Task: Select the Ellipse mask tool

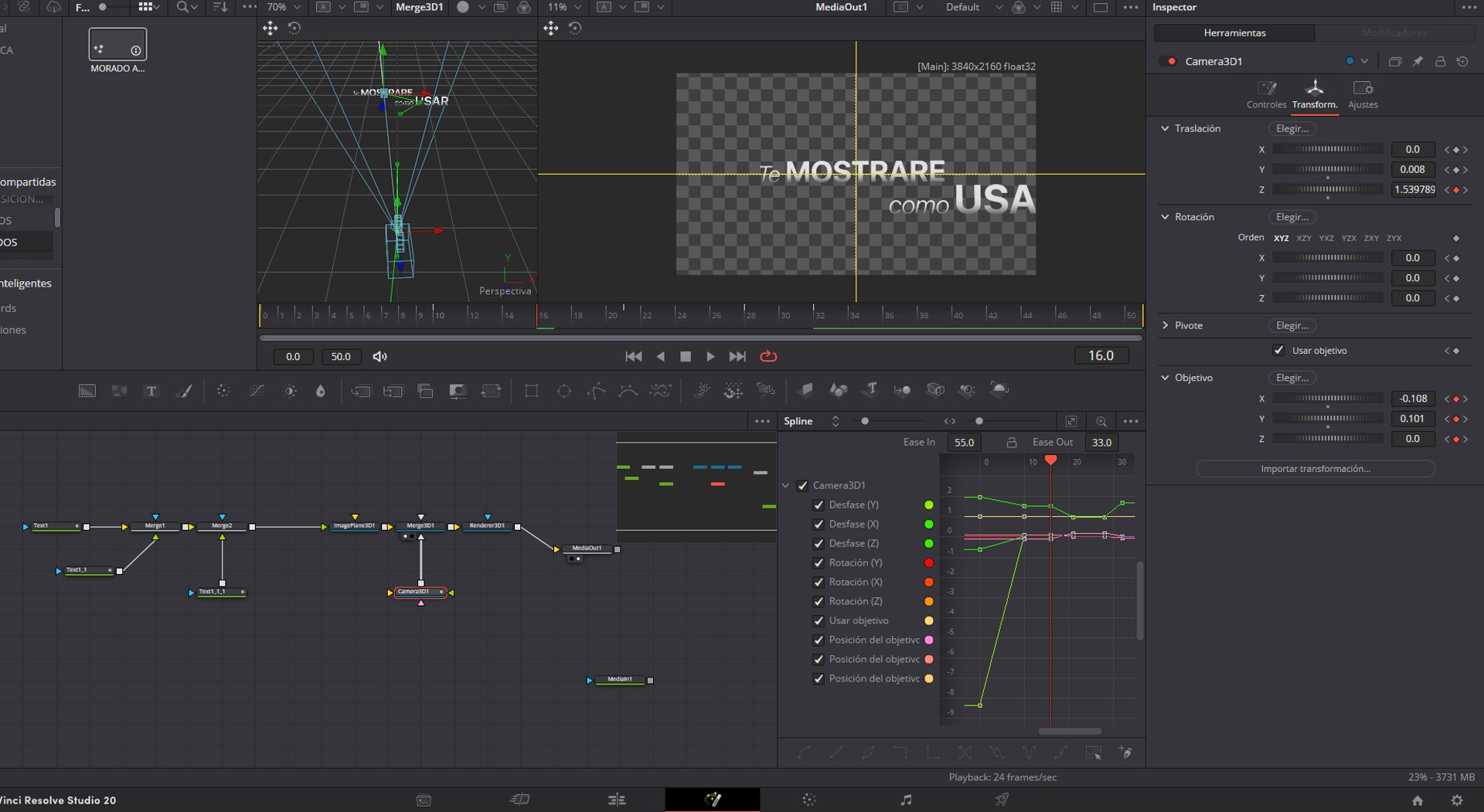Action: 564,391
